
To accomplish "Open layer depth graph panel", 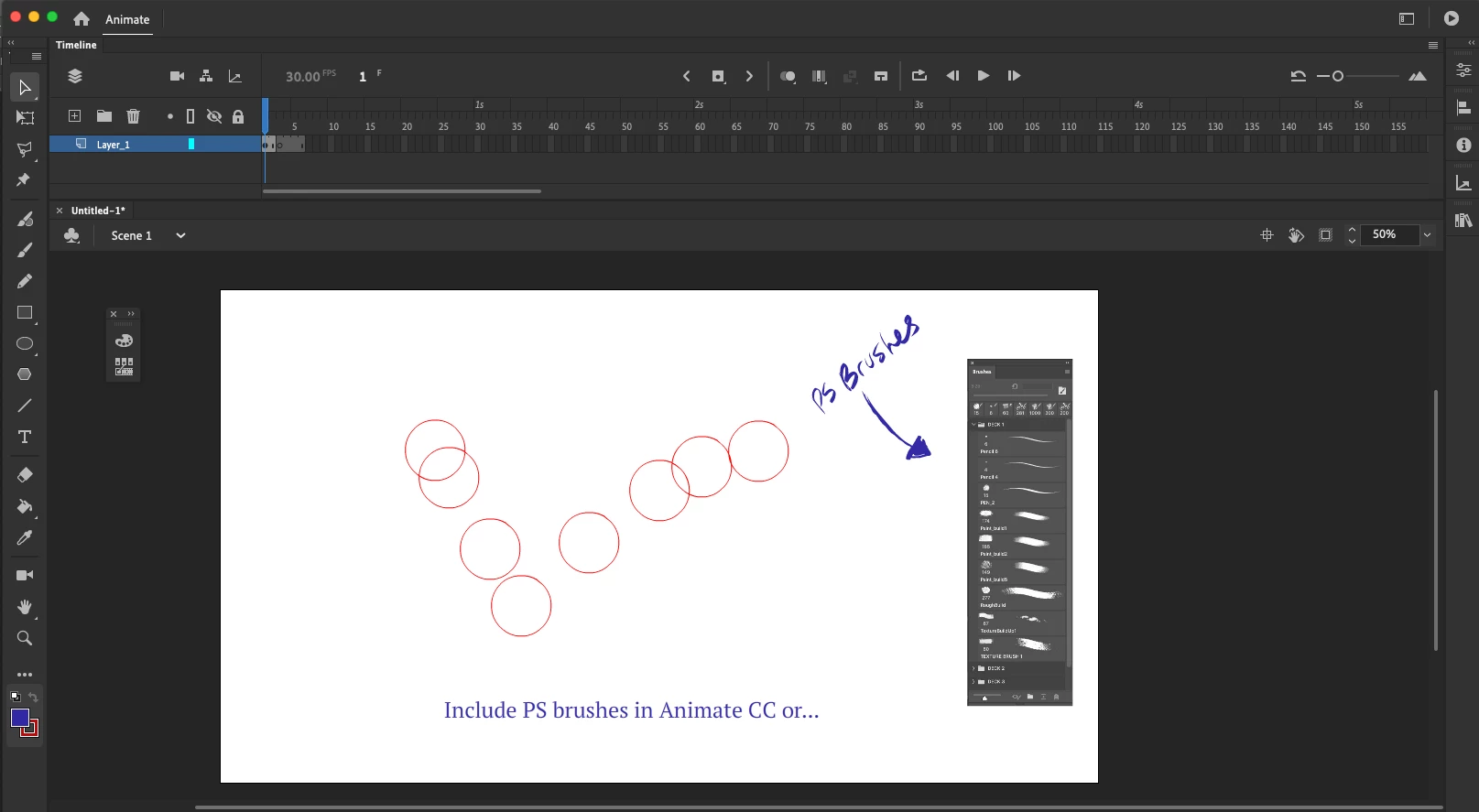I will 235,76.
